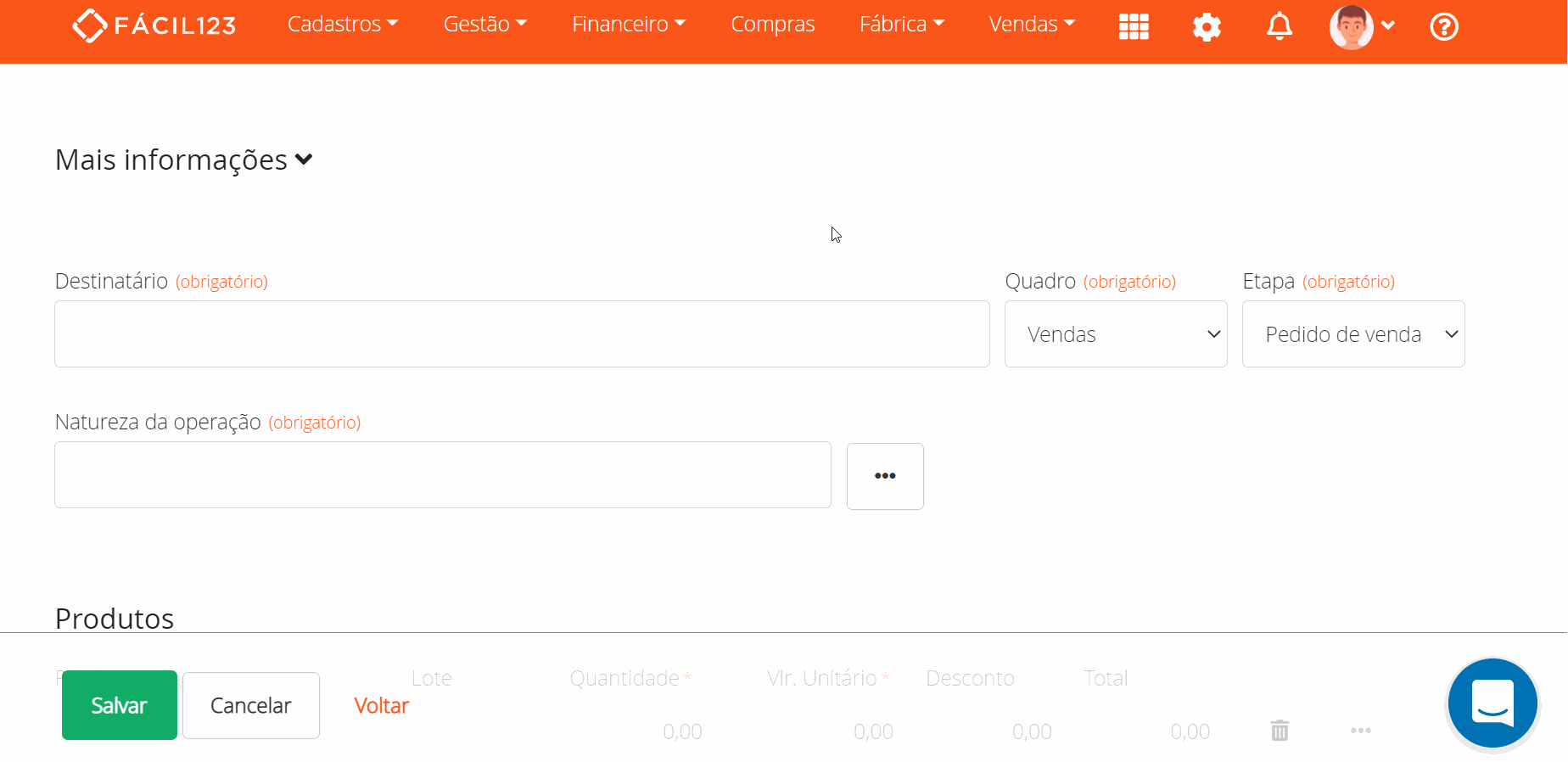Focus the Destinatário input field
This screenshot has width=1568, height=762.
tap(522, 334)
